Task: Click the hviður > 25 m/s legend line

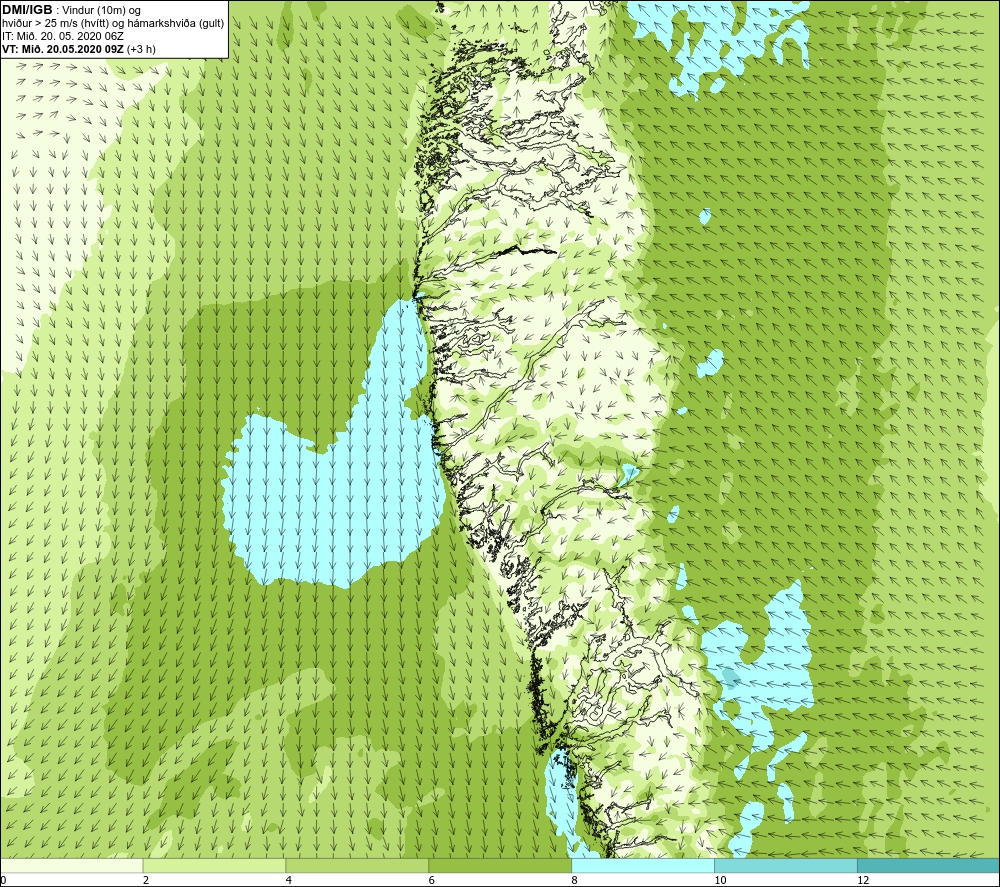Action: (113, 24)
